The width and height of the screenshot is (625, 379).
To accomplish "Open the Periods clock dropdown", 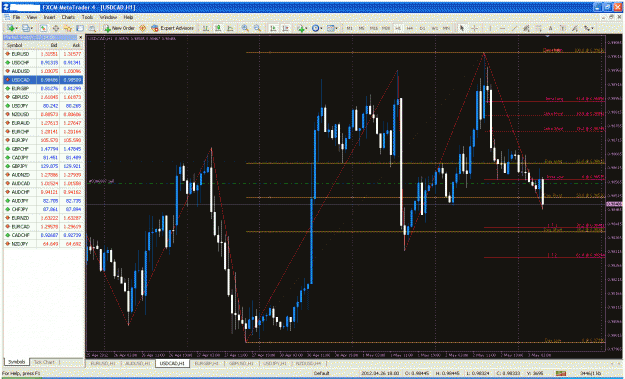I will (316, 28).
